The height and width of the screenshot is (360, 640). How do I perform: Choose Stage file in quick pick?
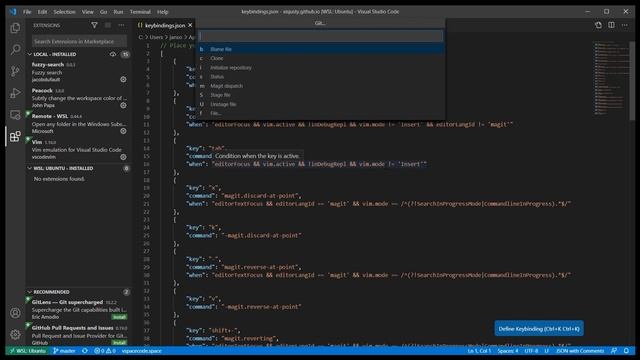pos(320,95)
